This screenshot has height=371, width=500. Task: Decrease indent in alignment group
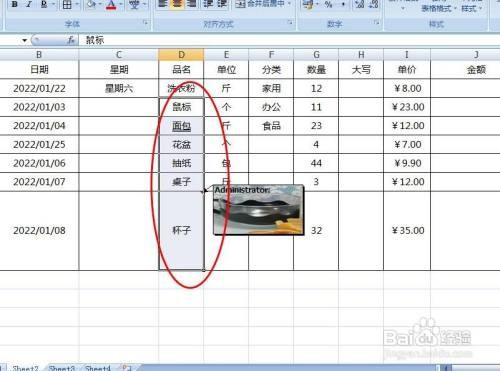(208, 4)
